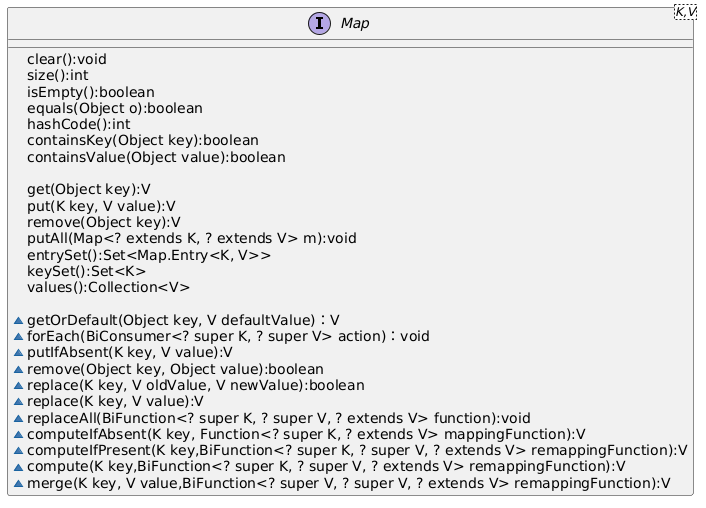The height and width of the screenshot is (508, 706).
Task: Click the get(Object key):V method
Action: (89, 190)
